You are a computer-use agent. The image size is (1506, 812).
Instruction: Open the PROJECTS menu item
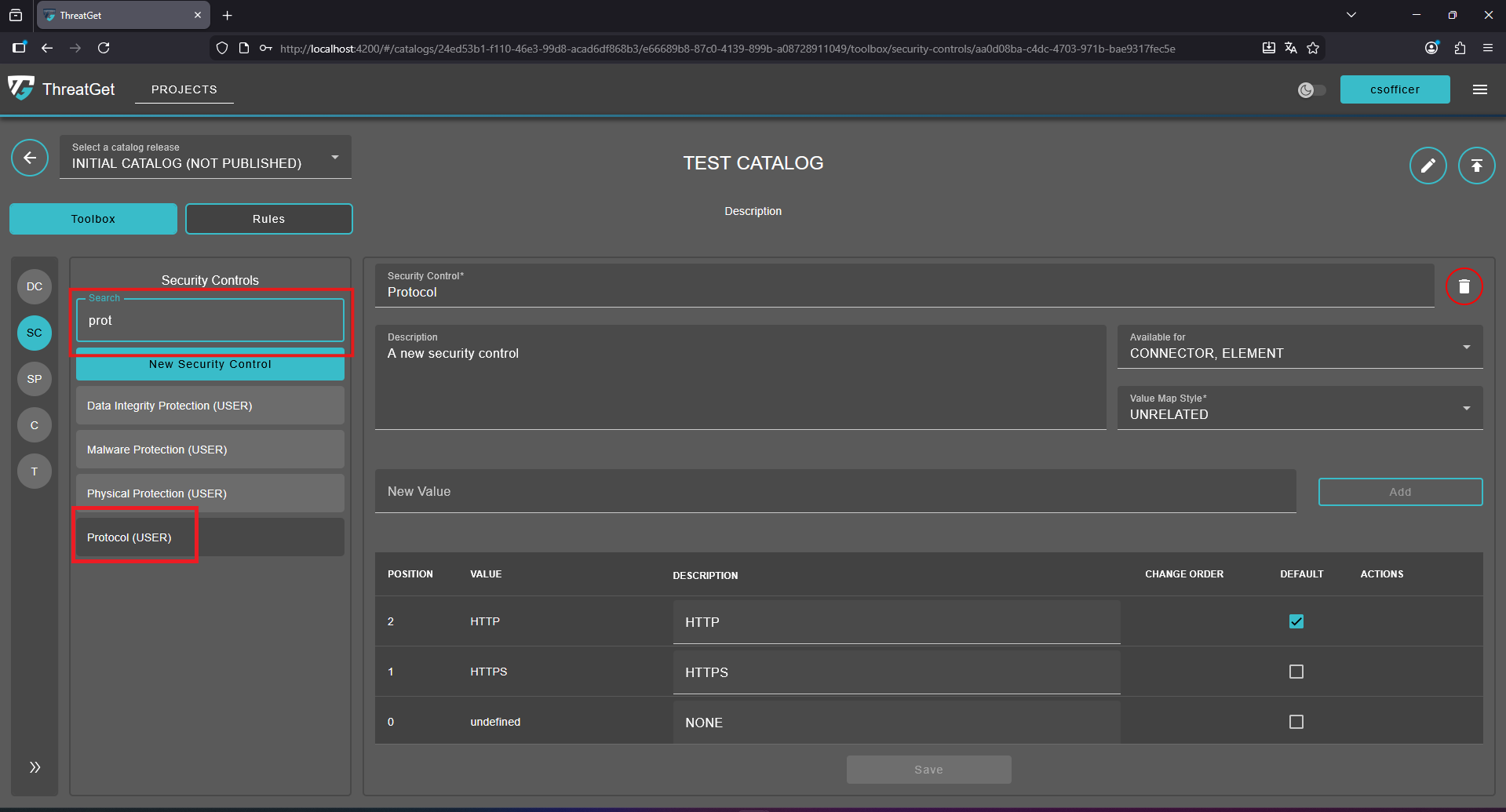(x=184, y=89)
